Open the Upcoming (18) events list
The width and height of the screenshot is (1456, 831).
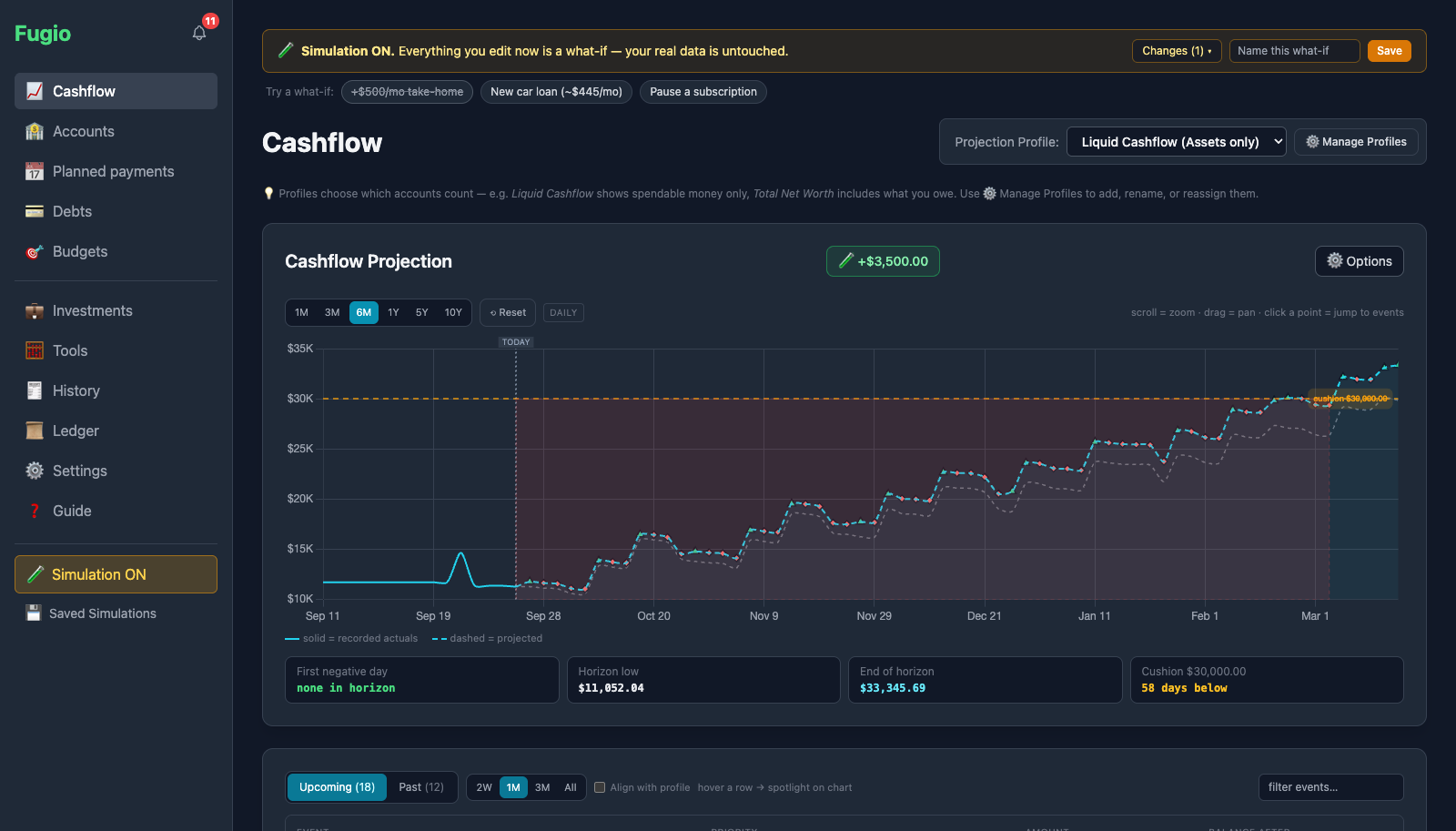click(x=337, y=787)
